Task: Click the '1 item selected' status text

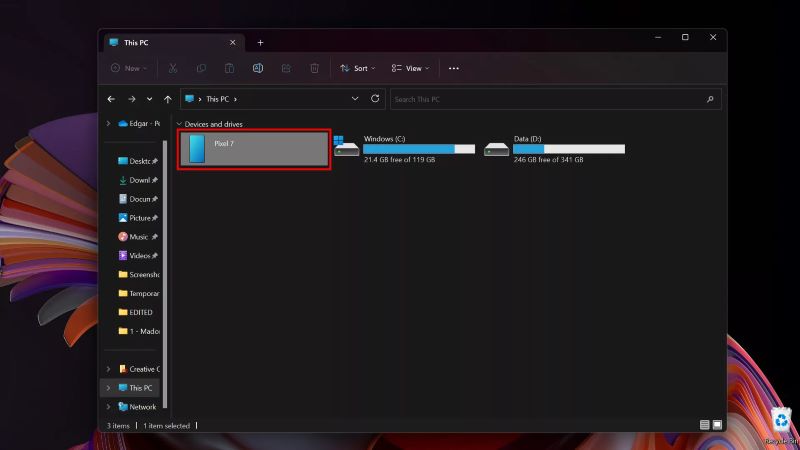Action: click(166, 426)
